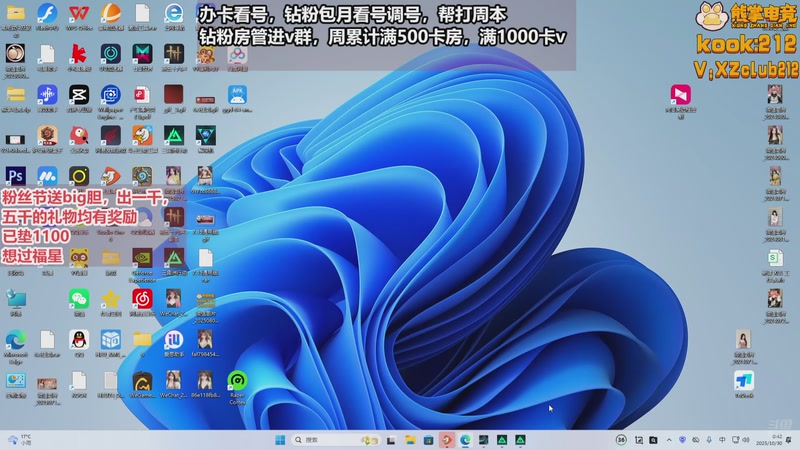Open the monkey mascot app shortcut
This screenshot has width=800, height=450.
tap(206, 55)
